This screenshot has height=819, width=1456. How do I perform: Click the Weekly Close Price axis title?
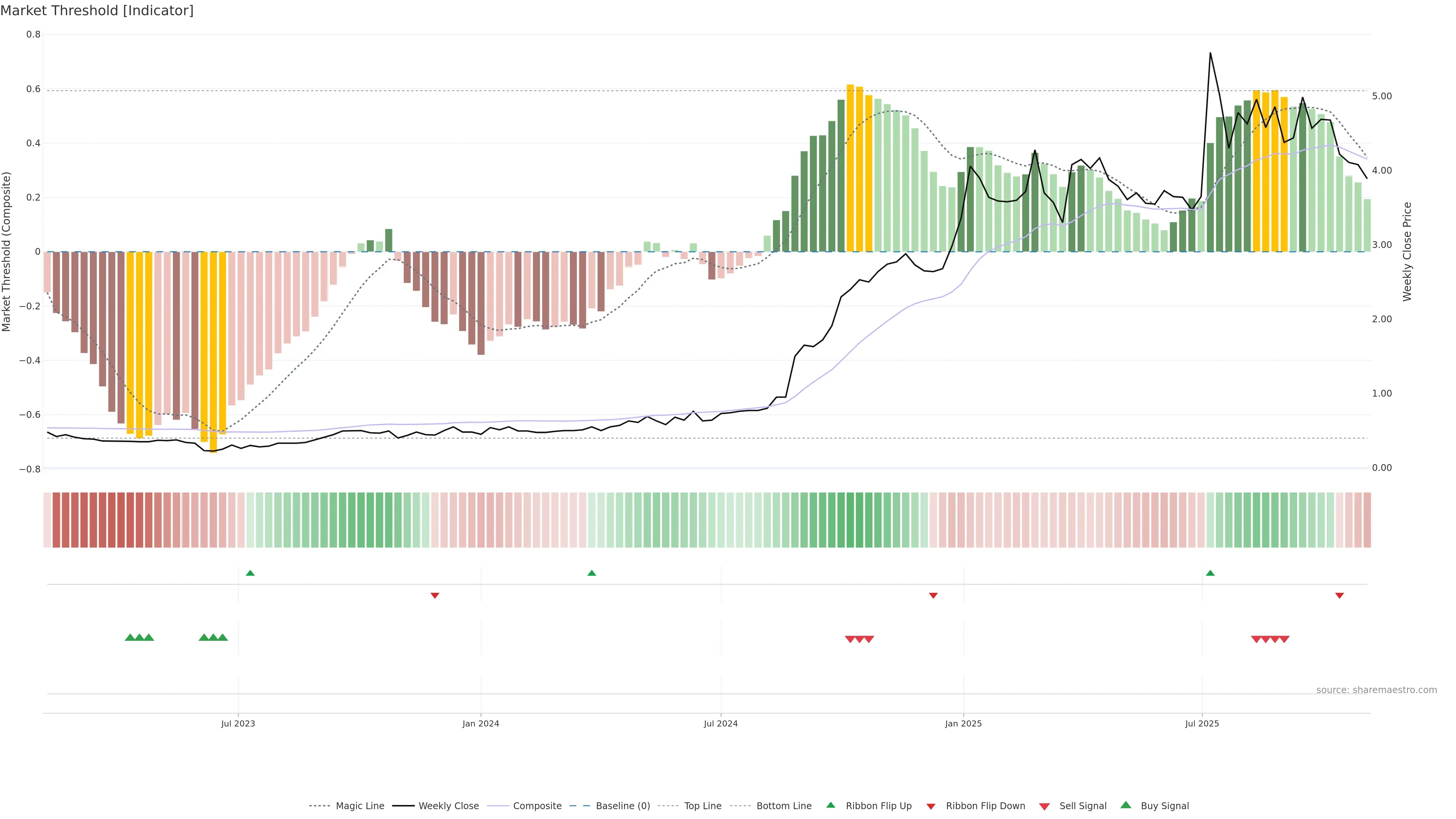click(1407, 251)
